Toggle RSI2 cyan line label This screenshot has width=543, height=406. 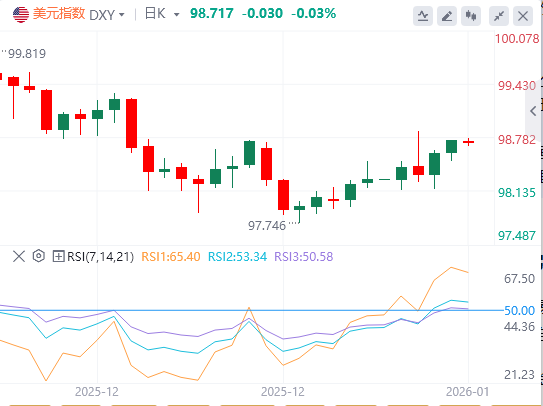pos(237,257)
